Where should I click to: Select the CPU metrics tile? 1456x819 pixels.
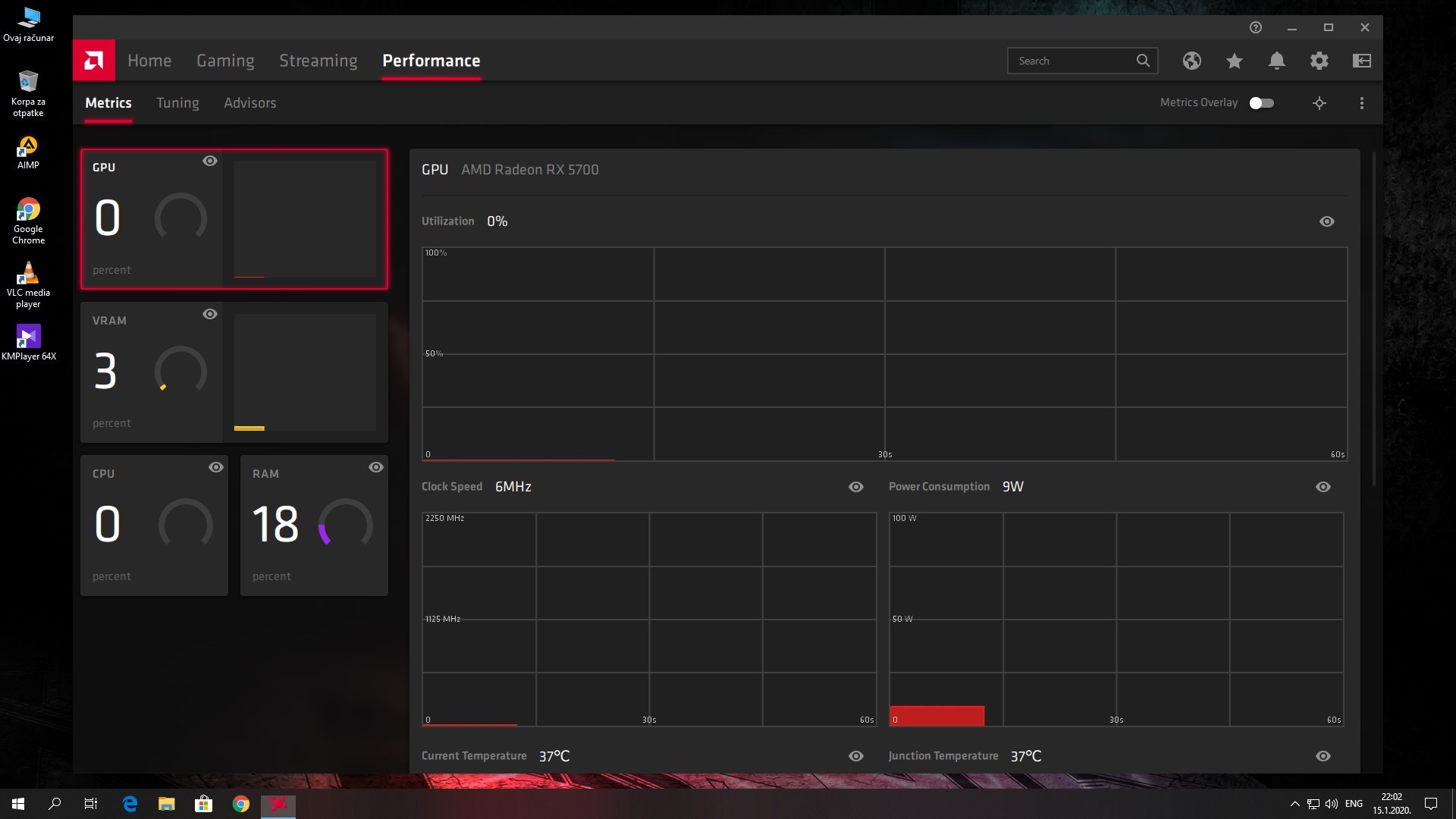pos(154,526)
